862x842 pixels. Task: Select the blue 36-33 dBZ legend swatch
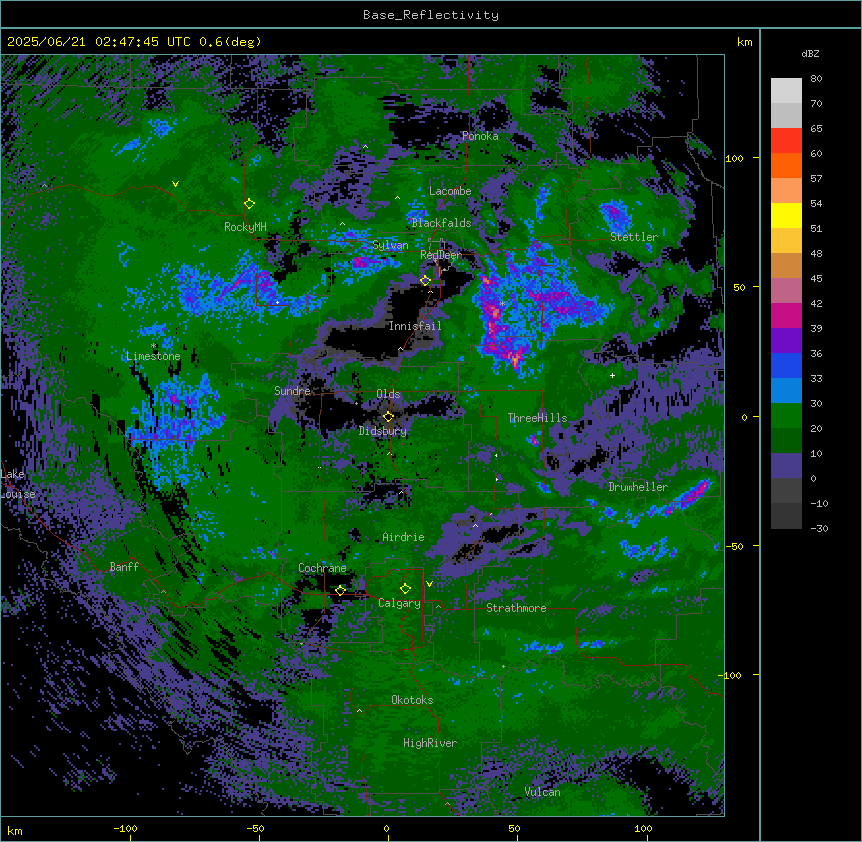pyautogui.click(x=786, y=365)
